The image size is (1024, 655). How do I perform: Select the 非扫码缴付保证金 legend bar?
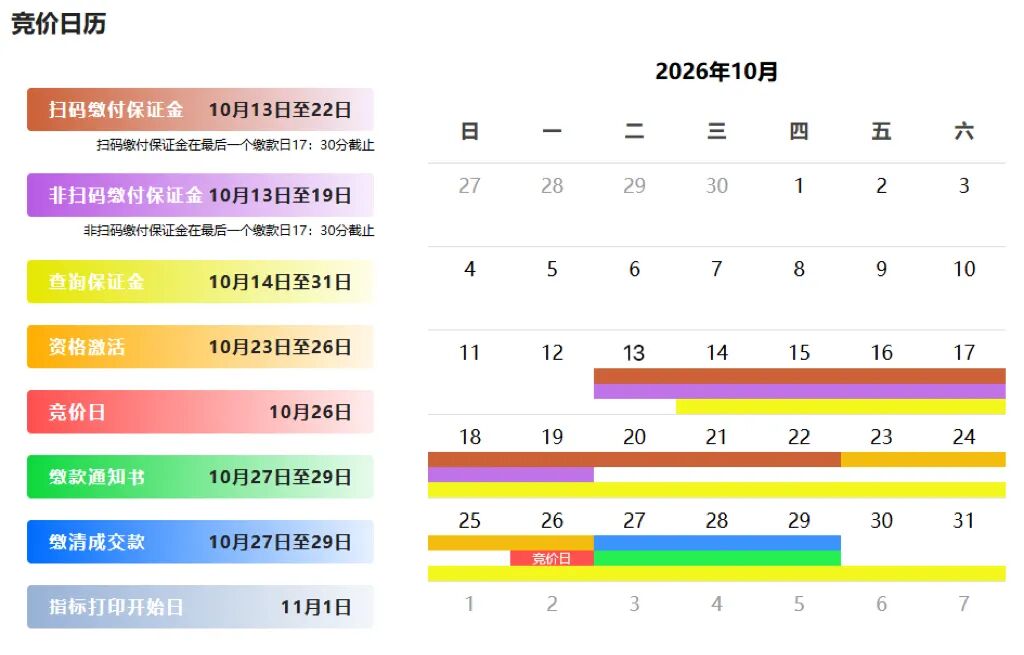tap(200, 195)
